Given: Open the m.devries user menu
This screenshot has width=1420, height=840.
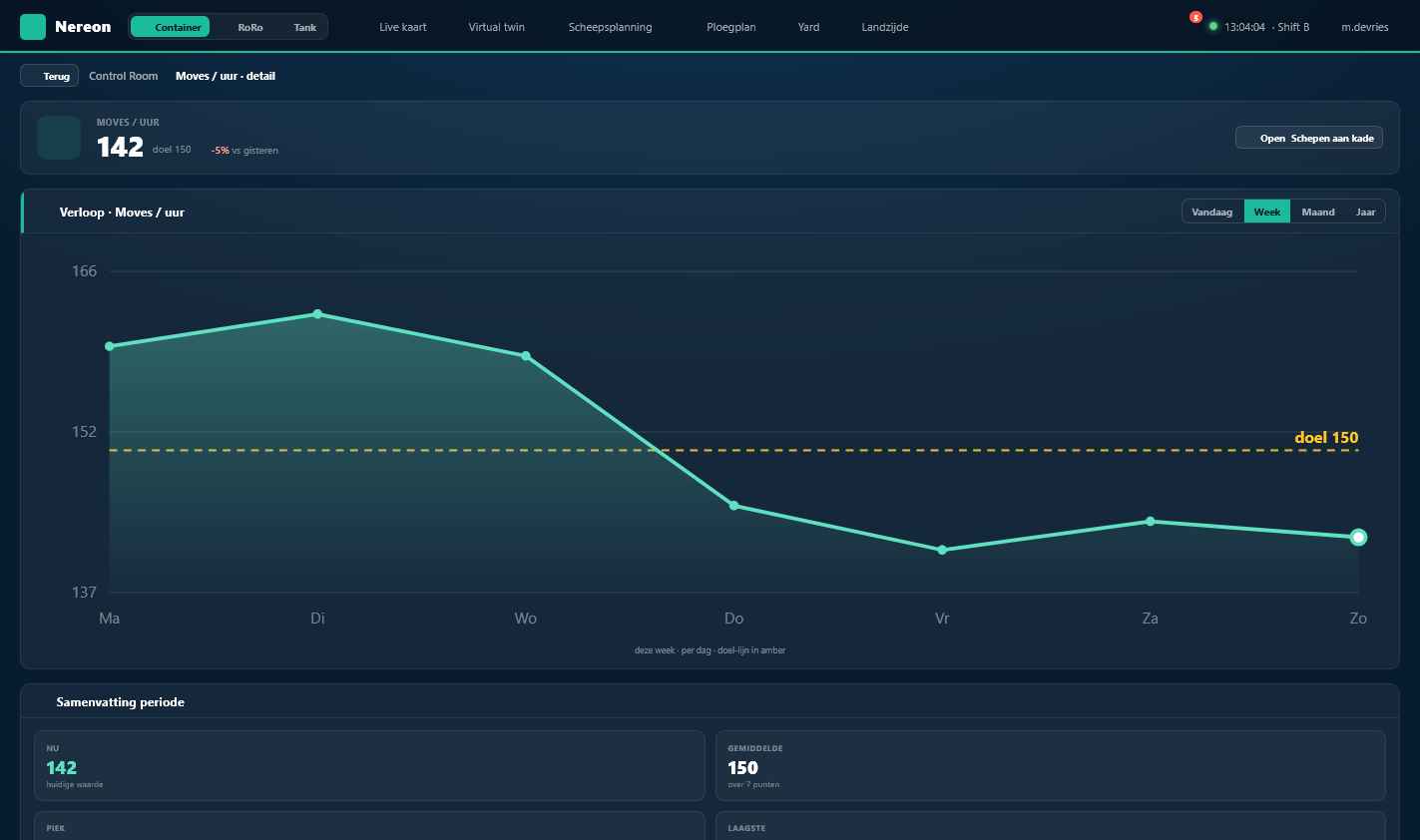Looking at the screenshot, I should pyautogui.click(x=1365, y=27).
